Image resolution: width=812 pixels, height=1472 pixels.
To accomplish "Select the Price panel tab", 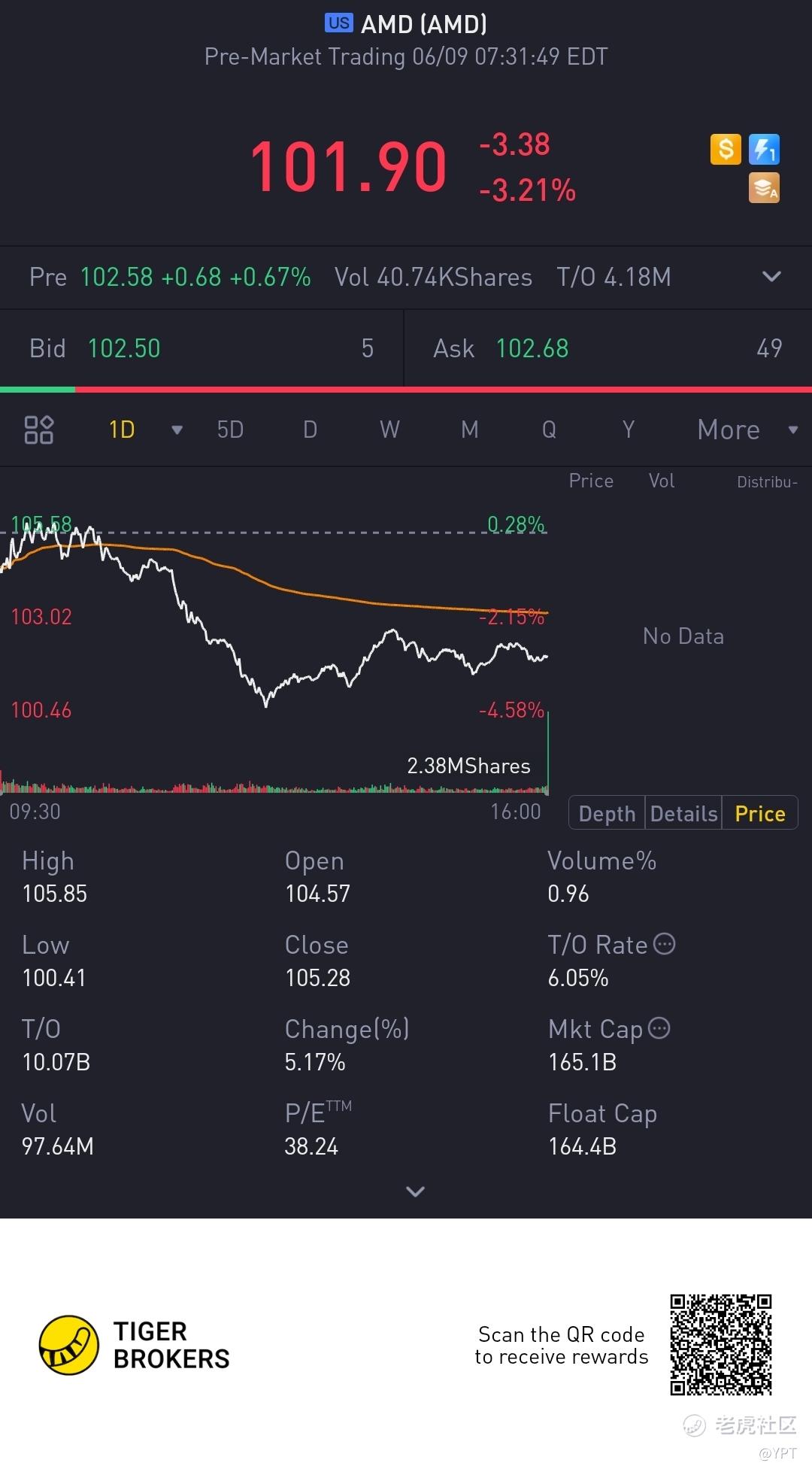I will pos(760,814).
